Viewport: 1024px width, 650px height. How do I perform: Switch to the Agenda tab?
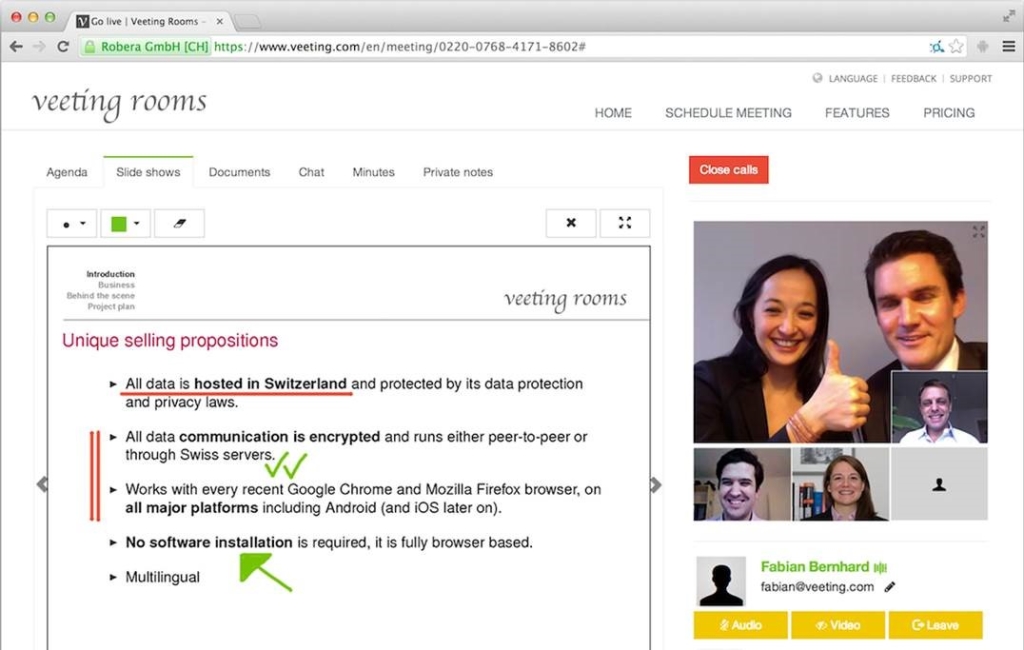(67, 172)
